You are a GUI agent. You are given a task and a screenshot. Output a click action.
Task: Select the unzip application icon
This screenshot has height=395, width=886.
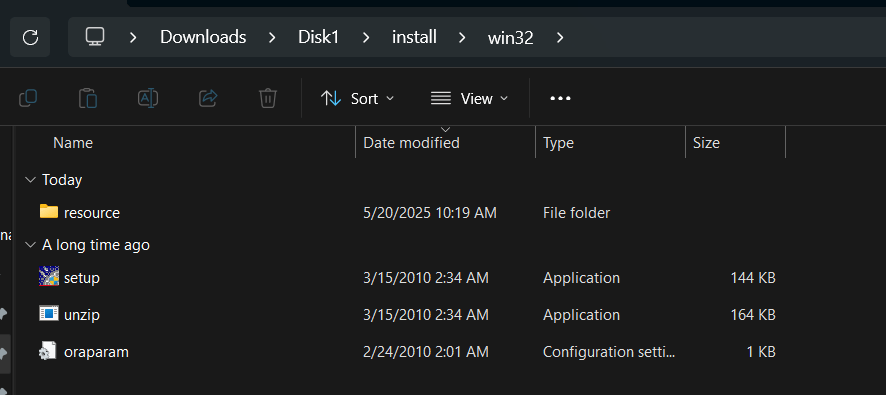(49, 313)
